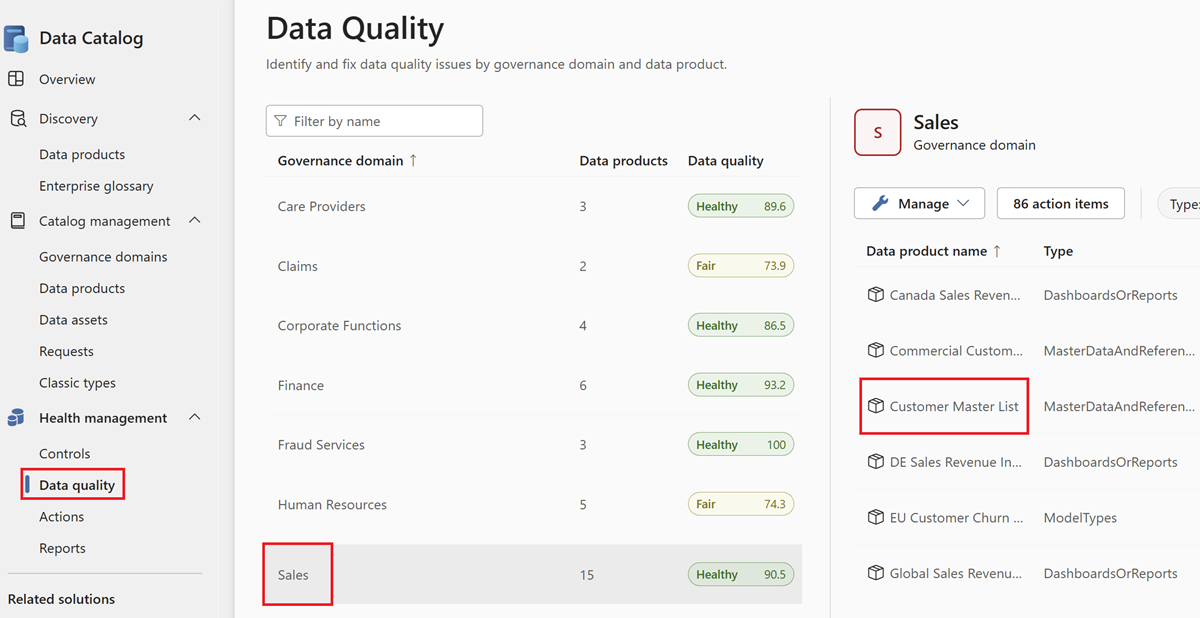1200x618 pixels.
Task: Open the Manage dropdown
Action: (919, 203)
